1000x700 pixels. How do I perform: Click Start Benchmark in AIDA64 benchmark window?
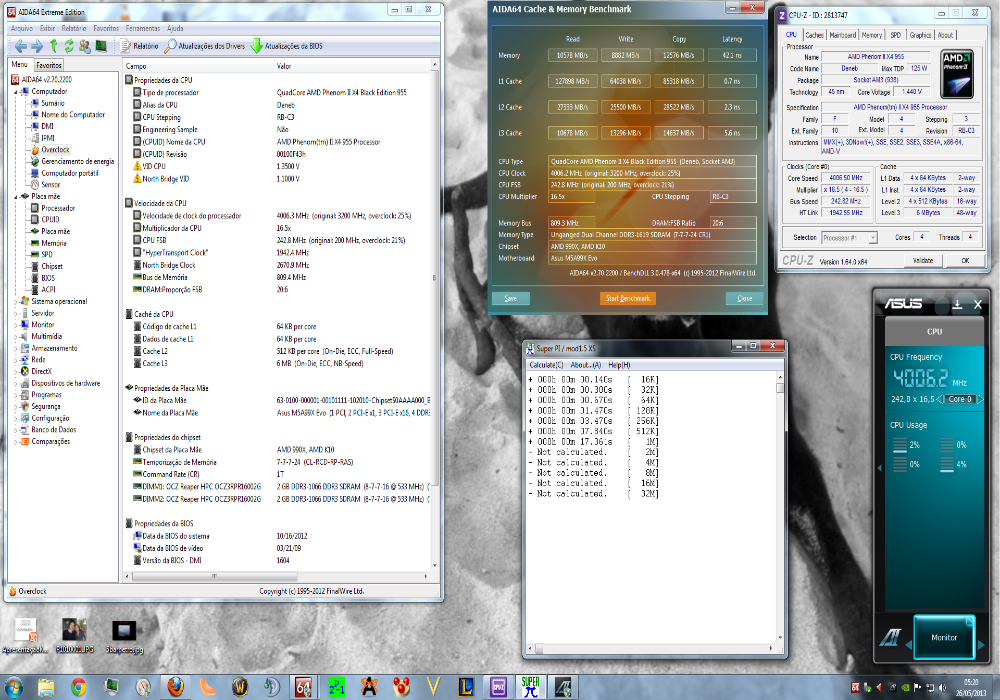628,298
